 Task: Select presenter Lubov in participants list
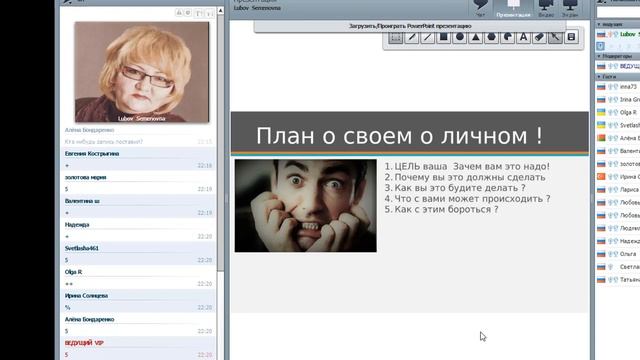point(618,34)
